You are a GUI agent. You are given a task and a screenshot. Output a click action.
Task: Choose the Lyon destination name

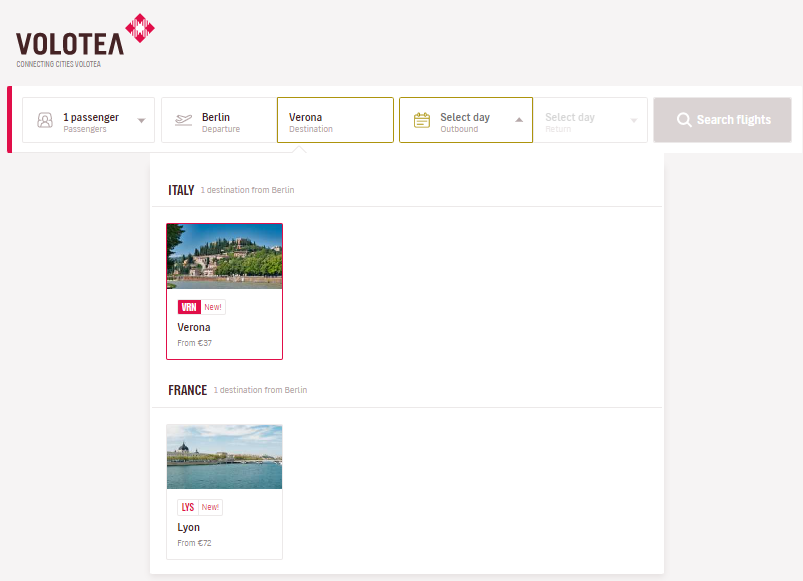(188, 527)
